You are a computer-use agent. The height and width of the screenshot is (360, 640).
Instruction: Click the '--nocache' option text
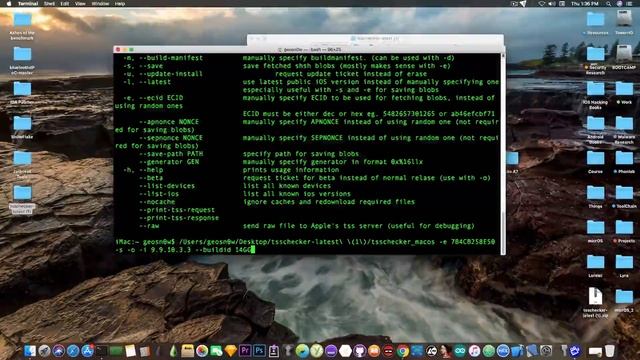(x=157, y=202)
